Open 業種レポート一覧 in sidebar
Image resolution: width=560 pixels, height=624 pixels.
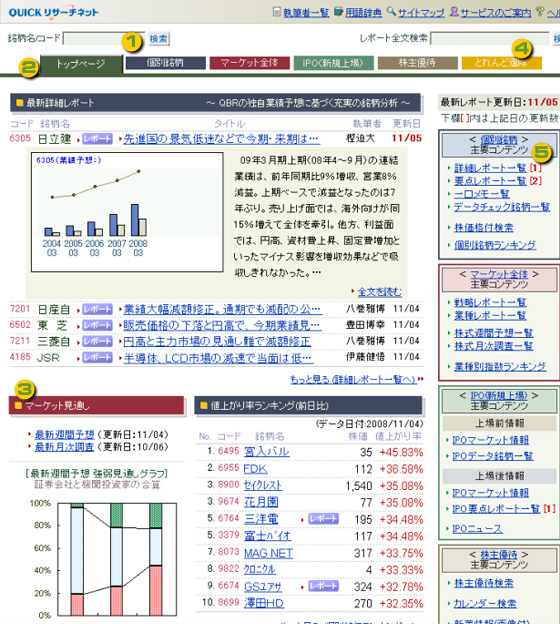pos(490,316)
